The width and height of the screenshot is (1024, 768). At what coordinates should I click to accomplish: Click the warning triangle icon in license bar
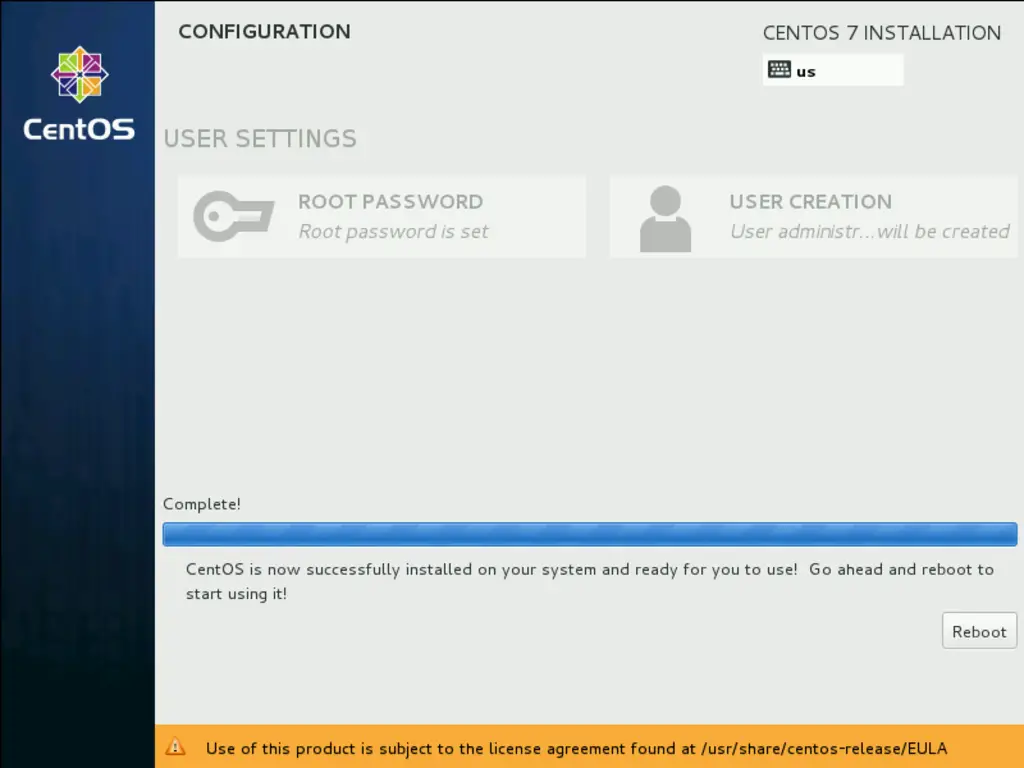click(175, 746)
